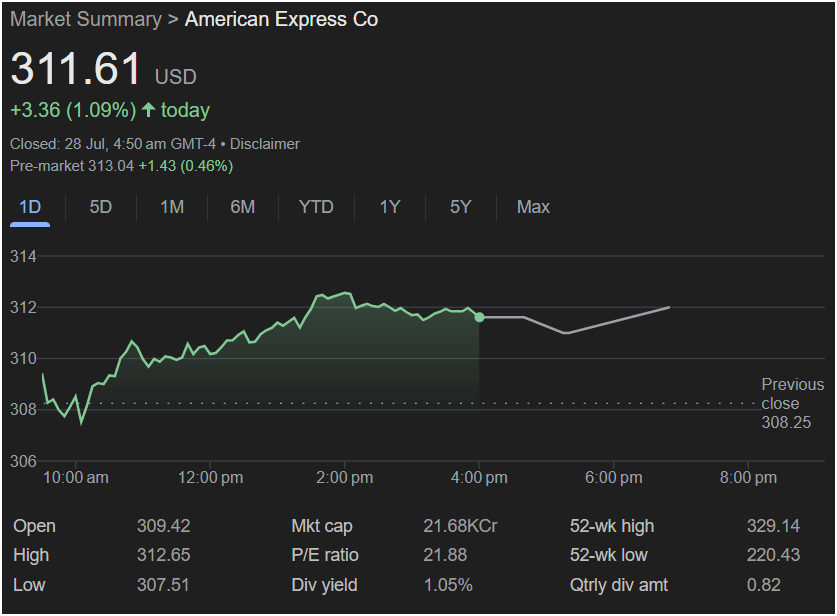Click the Previous close 308.25 label
Image resolution: width=837 pixels, height=616 pixels.
point(793,404)
